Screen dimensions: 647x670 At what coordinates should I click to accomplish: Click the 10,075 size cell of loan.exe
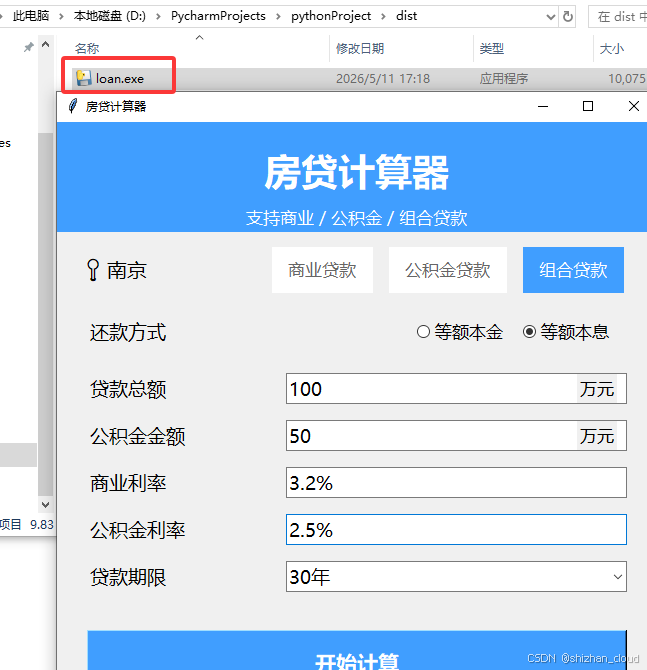tap(626, 79)
